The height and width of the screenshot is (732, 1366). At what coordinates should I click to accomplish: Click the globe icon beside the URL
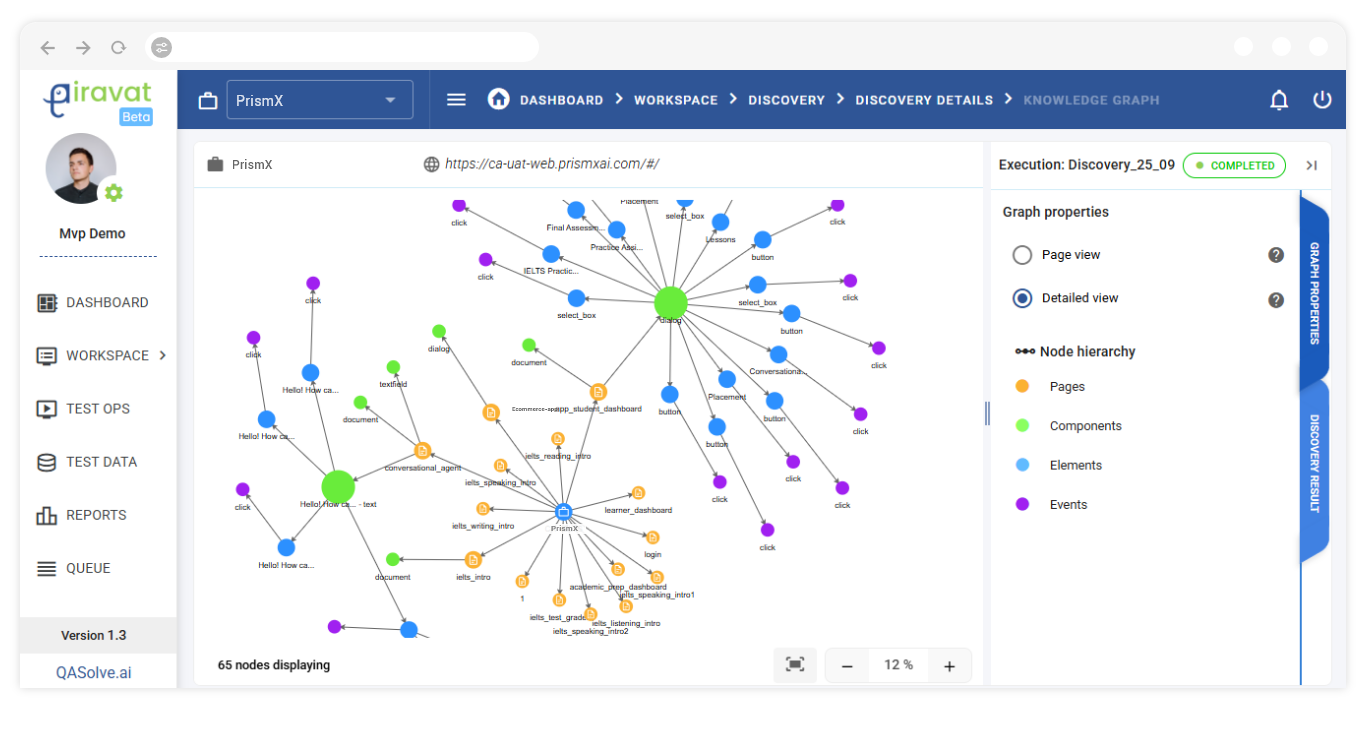point(431,164)
